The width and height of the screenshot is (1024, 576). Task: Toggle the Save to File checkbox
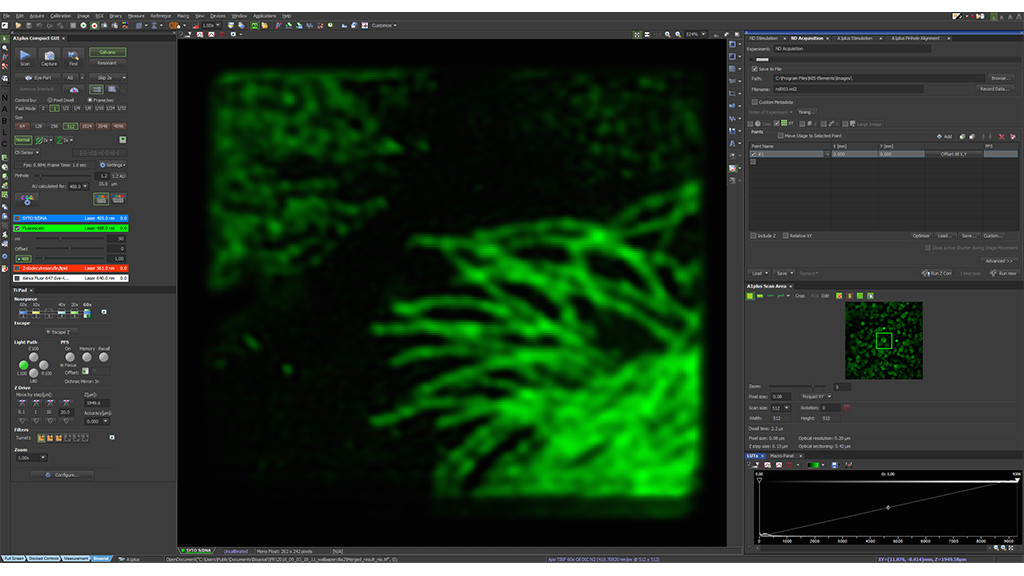pyautogui.click(x=755, y=69)
